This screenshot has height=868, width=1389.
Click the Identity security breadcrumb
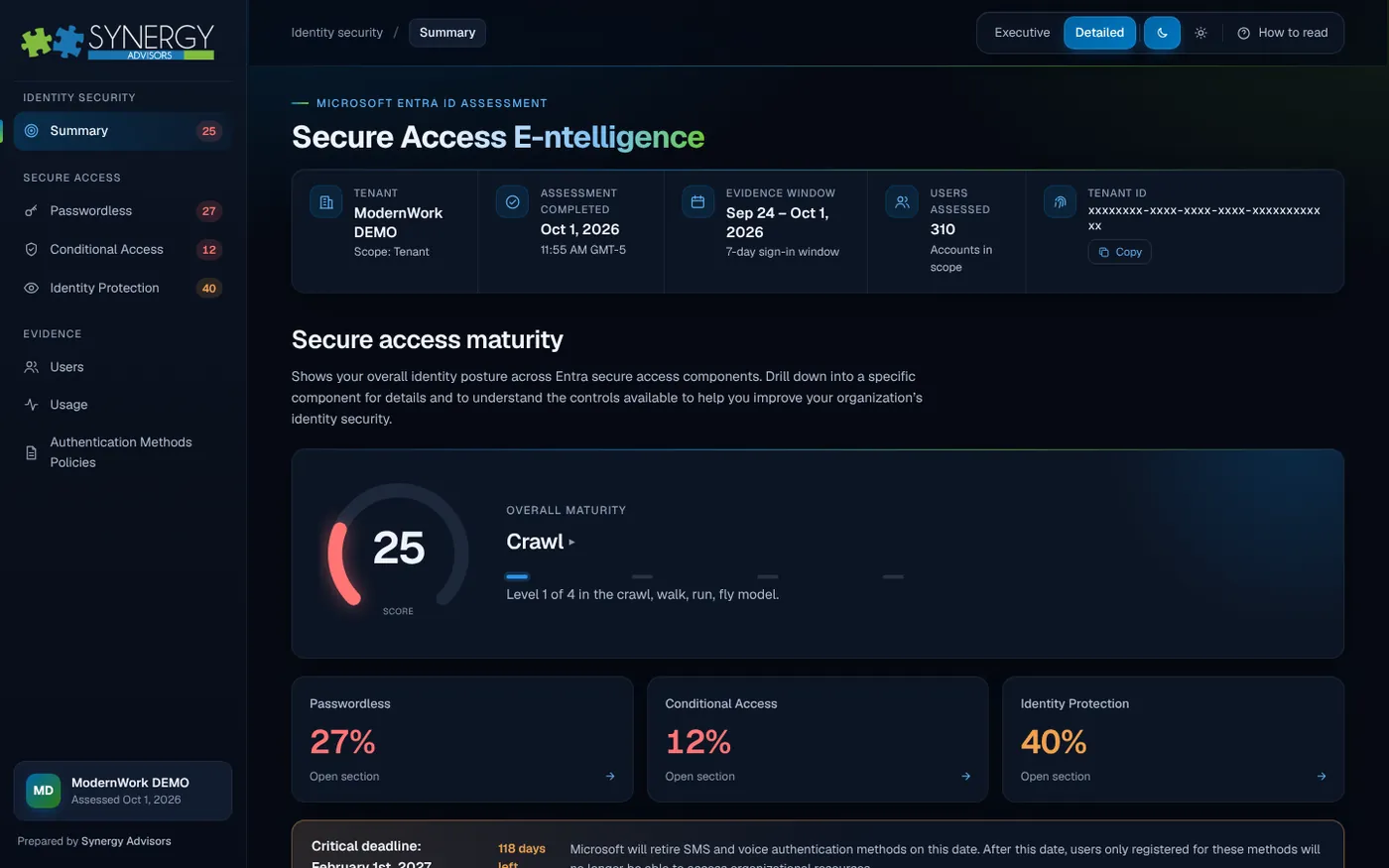pyautogui.click(x=336, y=33)
